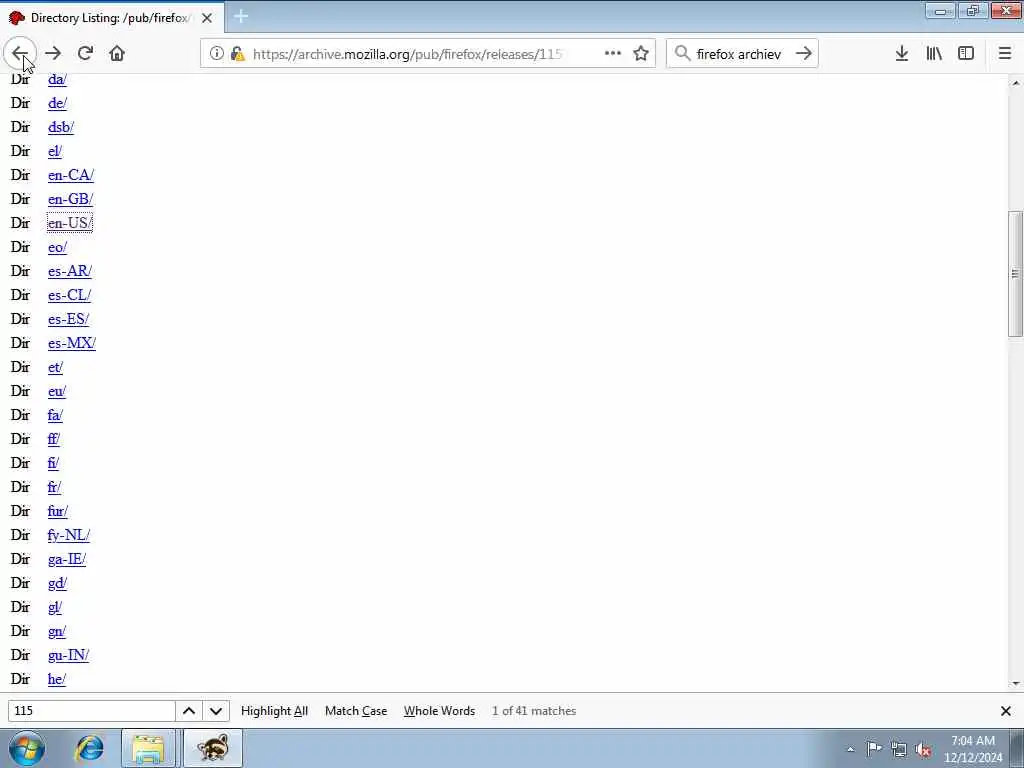Open Windows Explorer from the taskbar
The height and width of the screenshot is (768, 1024).
pyautogui.click(x=148, y=748)
